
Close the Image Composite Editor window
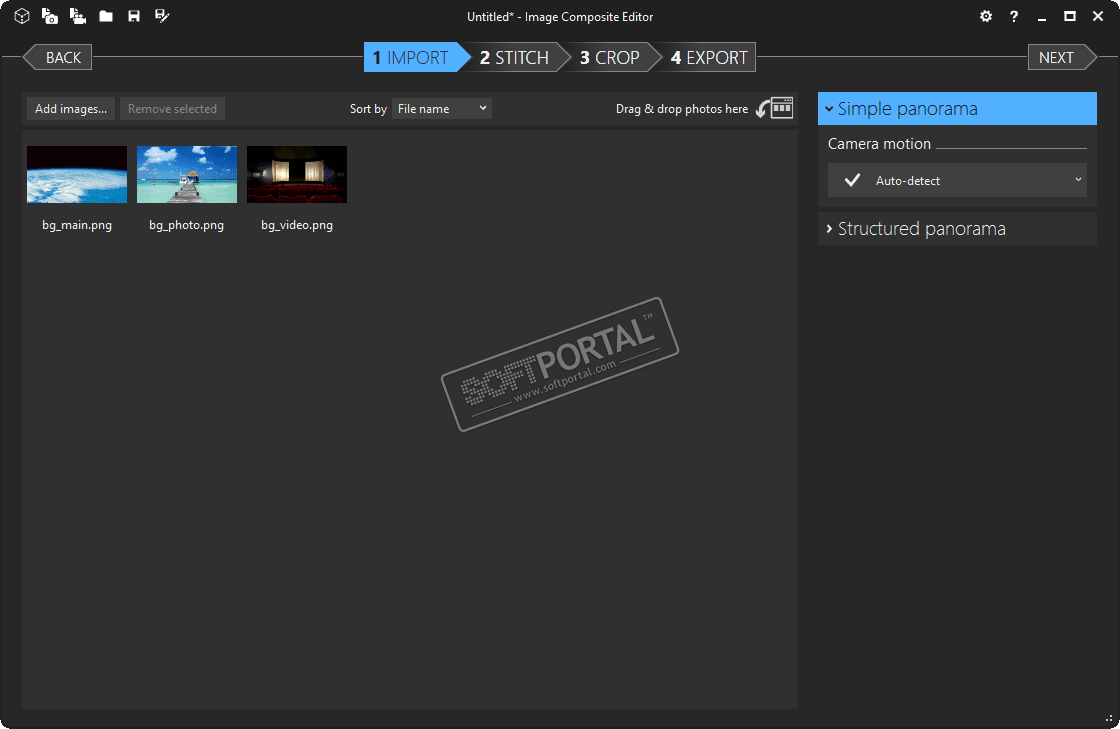[1098, 16]
